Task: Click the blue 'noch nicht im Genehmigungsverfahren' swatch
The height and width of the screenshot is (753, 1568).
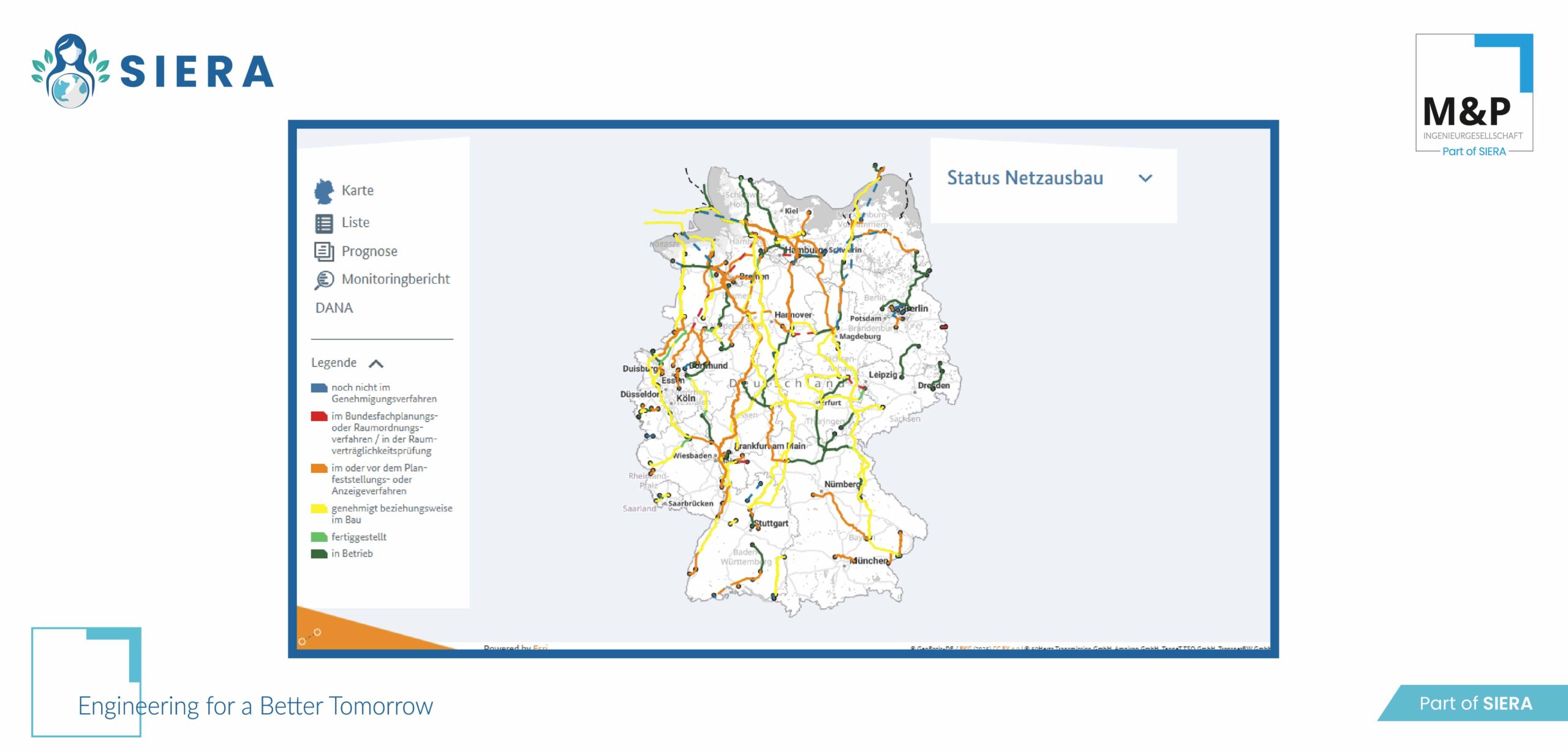Action: pos(318,388)
